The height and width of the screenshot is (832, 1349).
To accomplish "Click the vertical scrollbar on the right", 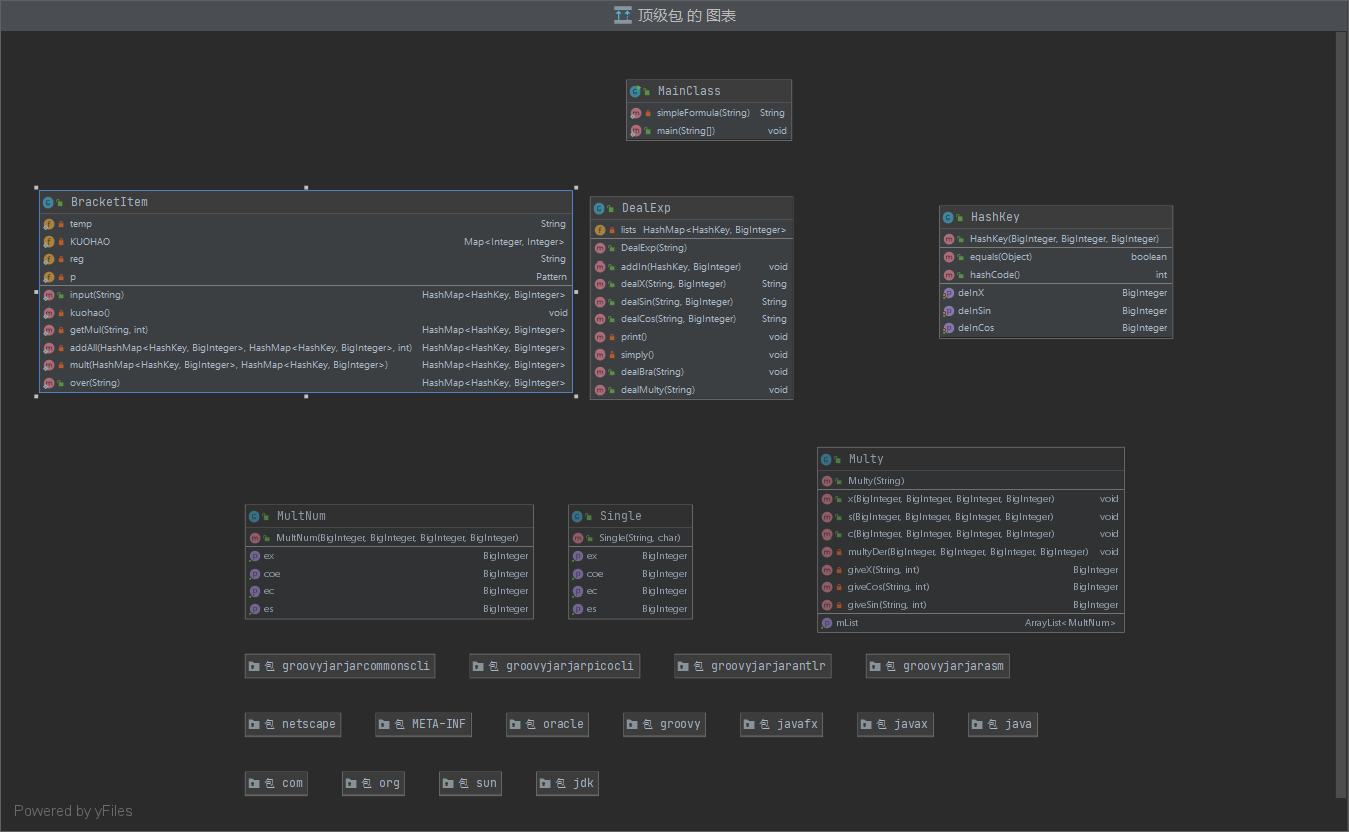I will [1342, 415].
